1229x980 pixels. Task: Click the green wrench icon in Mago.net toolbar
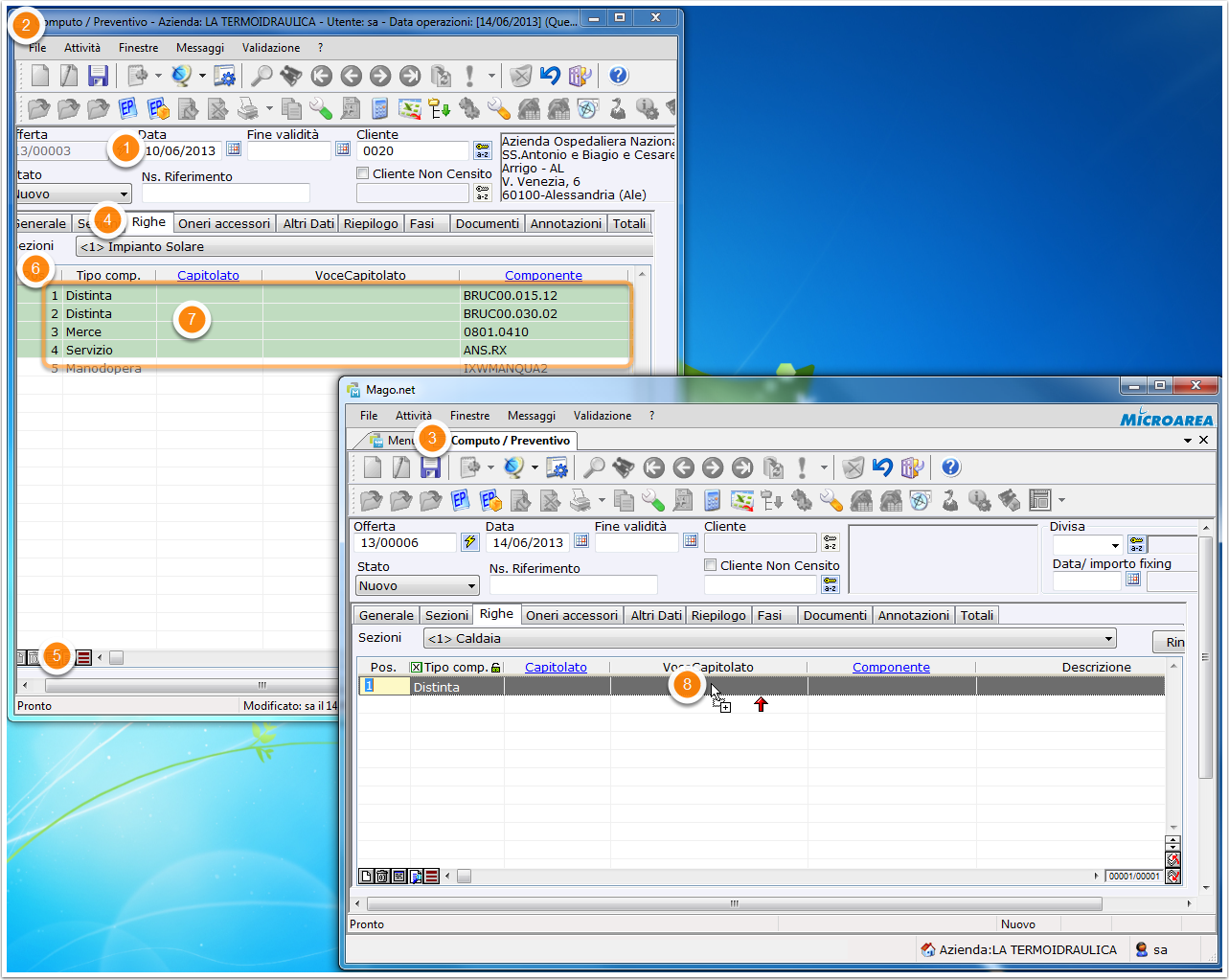(x=653, y=499)
